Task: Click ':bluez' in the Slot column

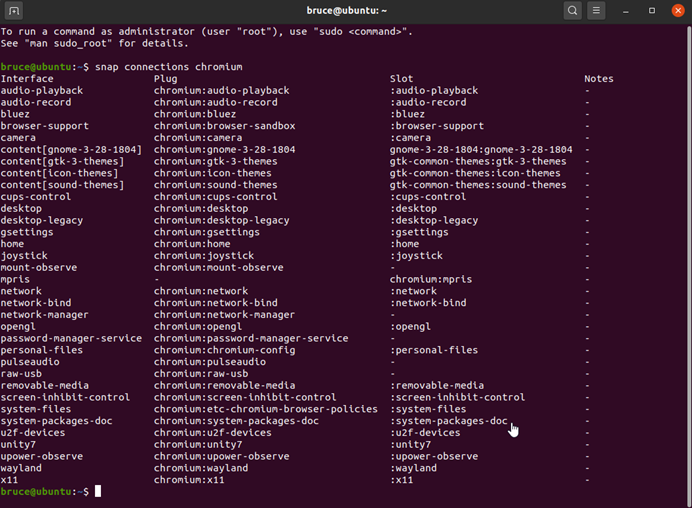Action: click(x=407, y=114)
